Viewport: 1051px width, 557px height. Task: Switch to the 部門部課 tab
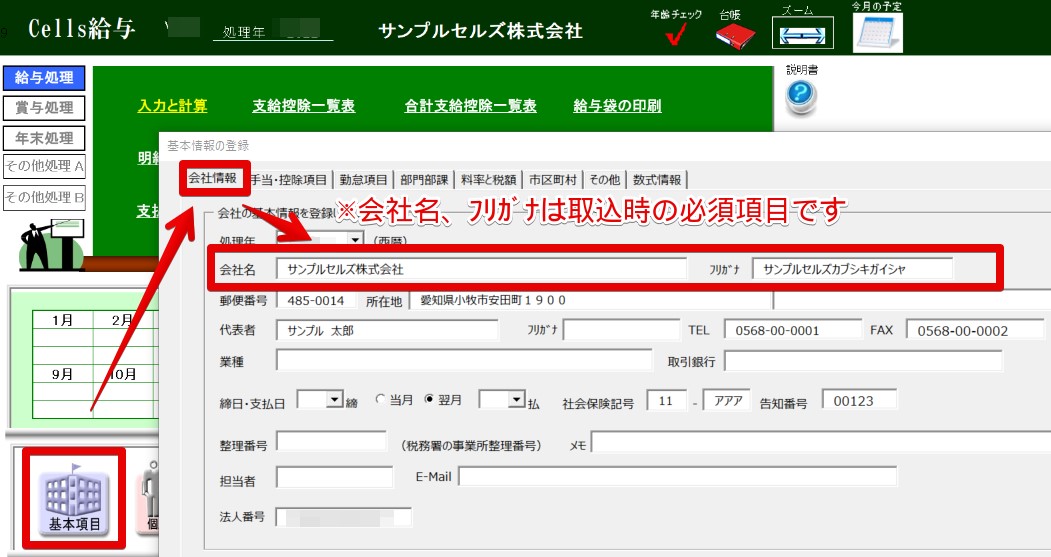(x=424, y=180)
